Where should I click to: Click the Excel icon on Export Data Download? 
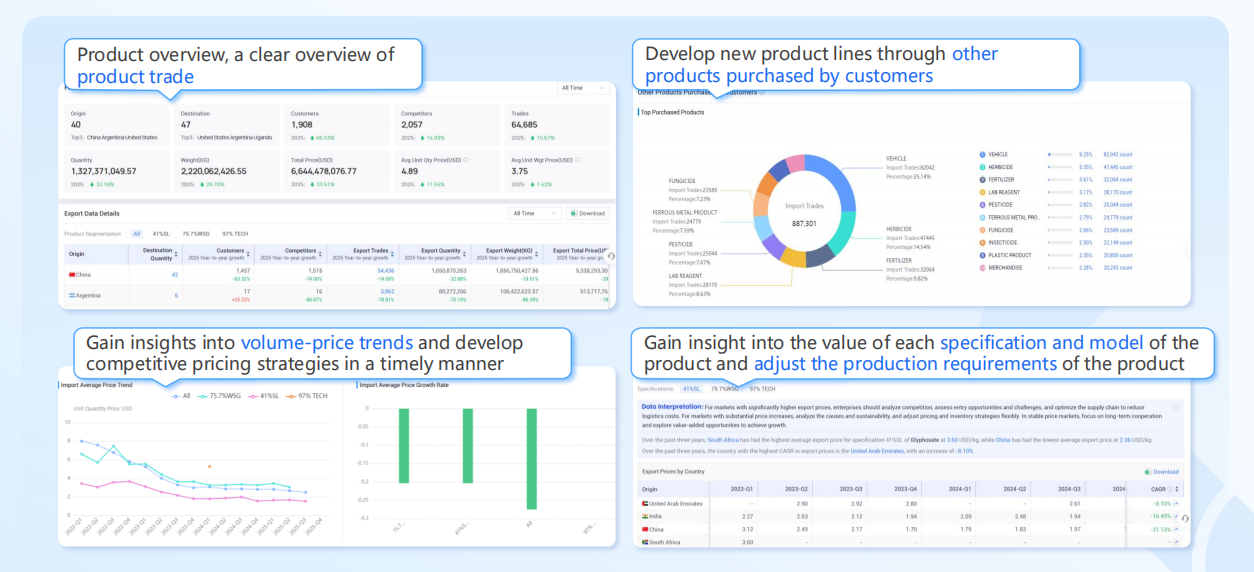574,213
